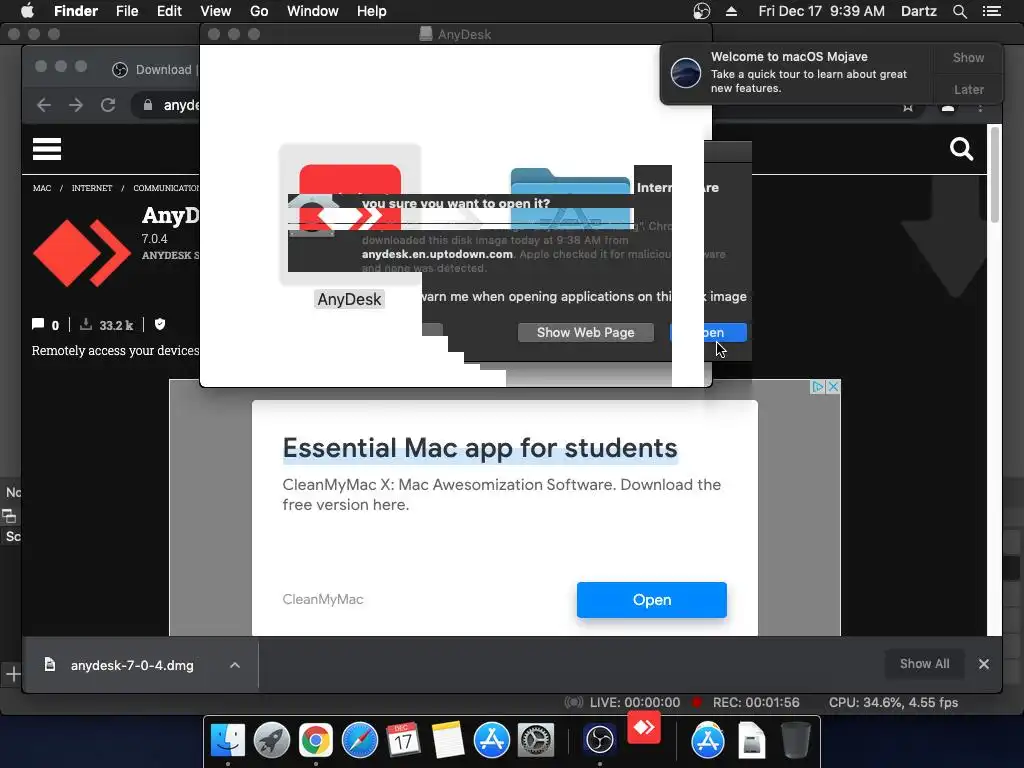1024x768 pixels.
Task: Click the COMMUNICATION breadcrumb link
Action: click(x=167, y=188)
